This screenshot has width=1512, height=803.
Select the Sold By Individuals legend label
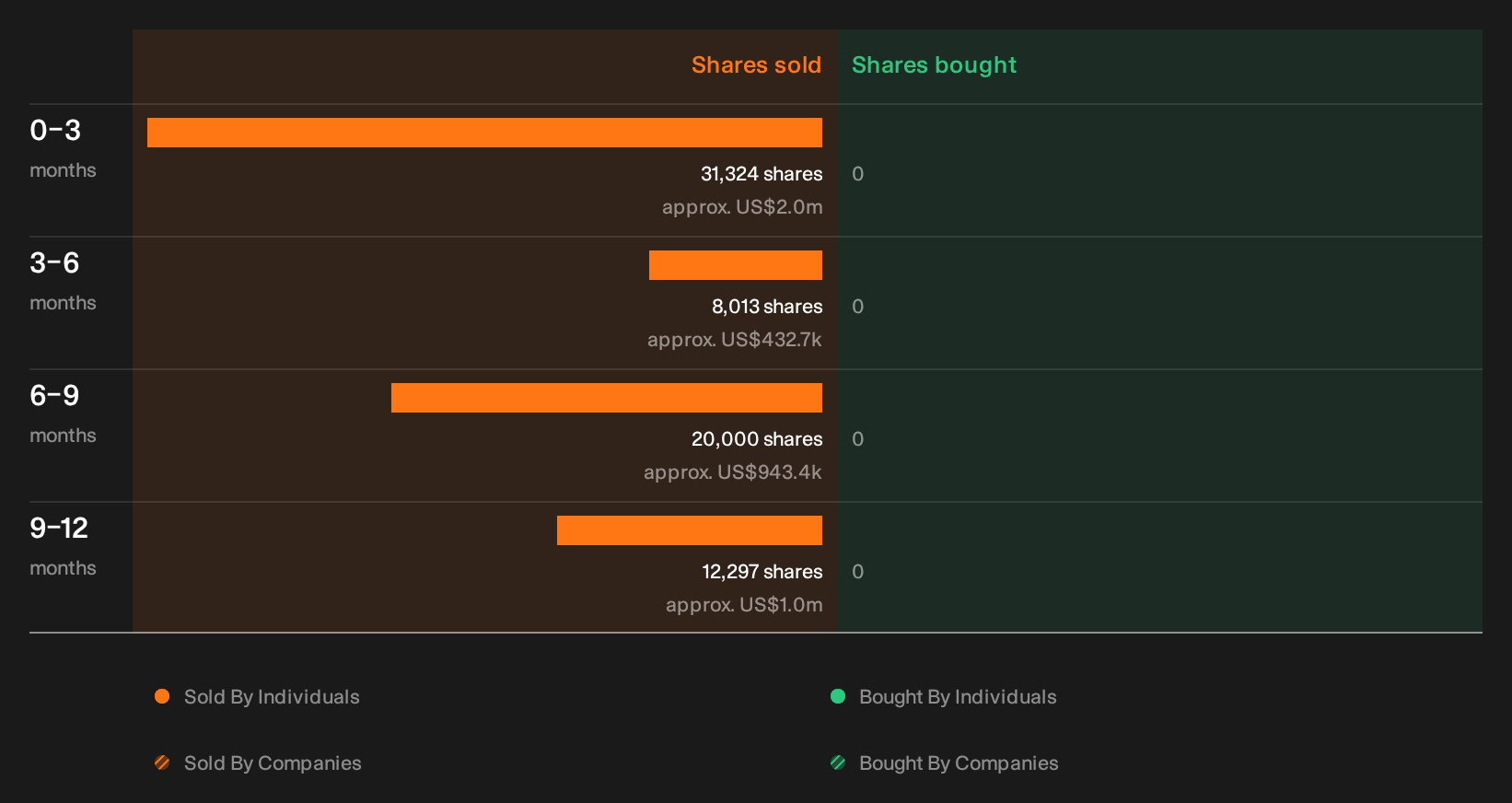pos(272,697)
